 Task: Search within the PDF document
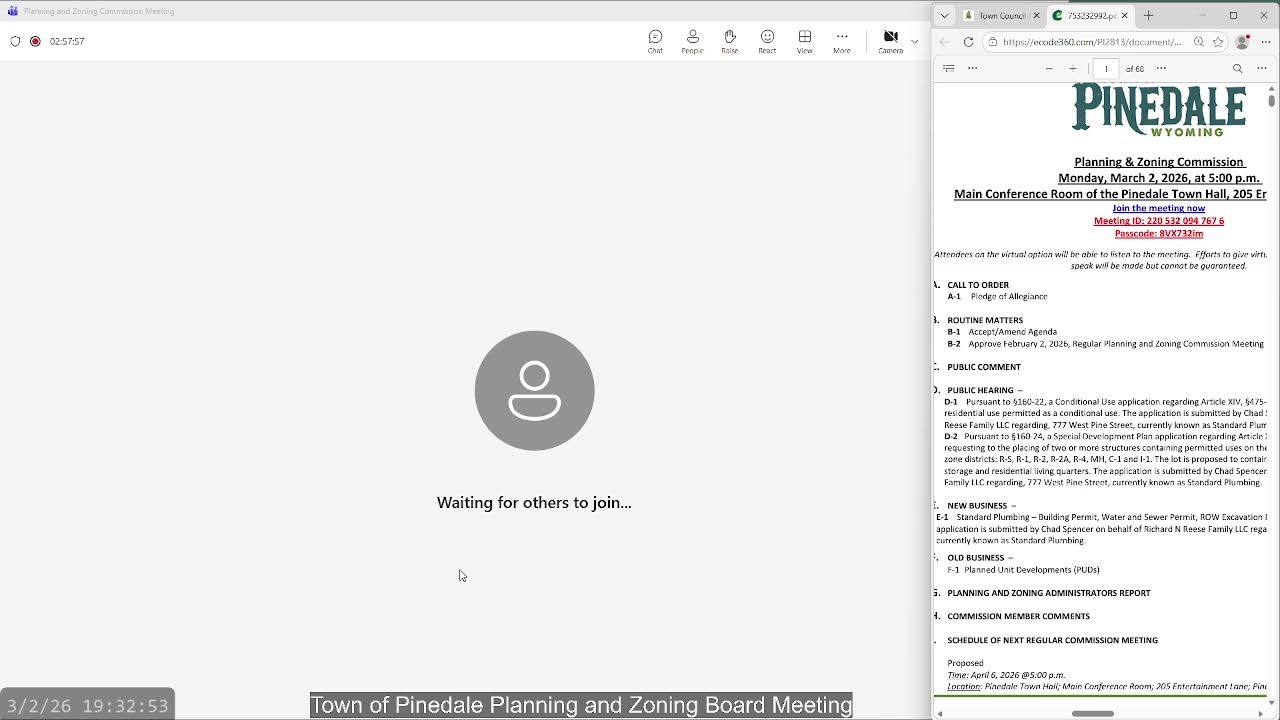pos(1238,68)
